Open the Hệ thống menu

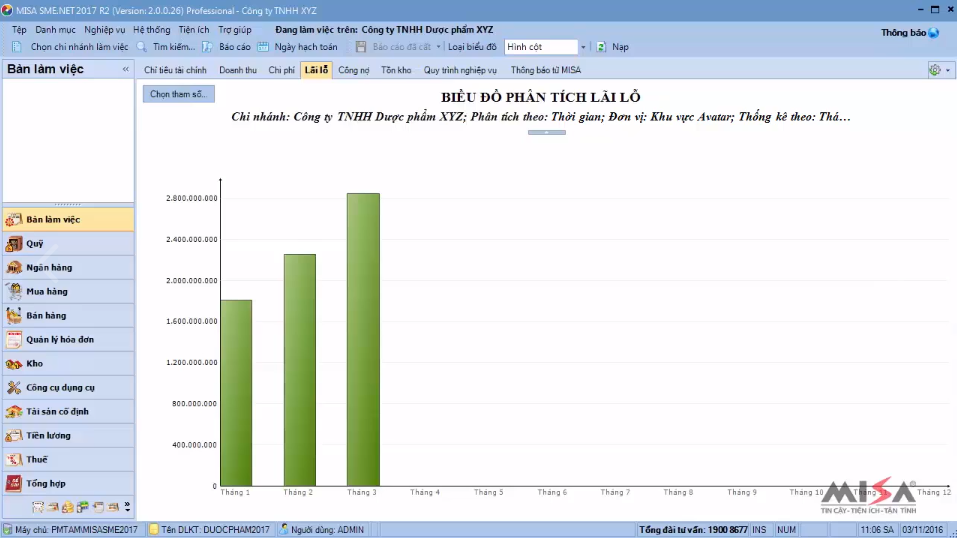(152, 30)
